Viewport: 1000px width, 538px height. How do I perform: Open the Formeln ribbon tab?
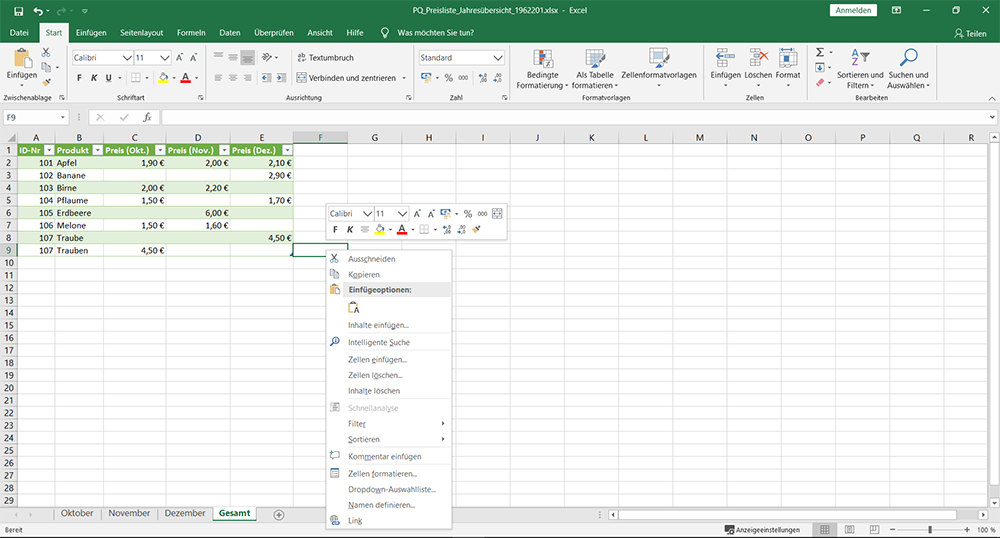tap(191, 33)
